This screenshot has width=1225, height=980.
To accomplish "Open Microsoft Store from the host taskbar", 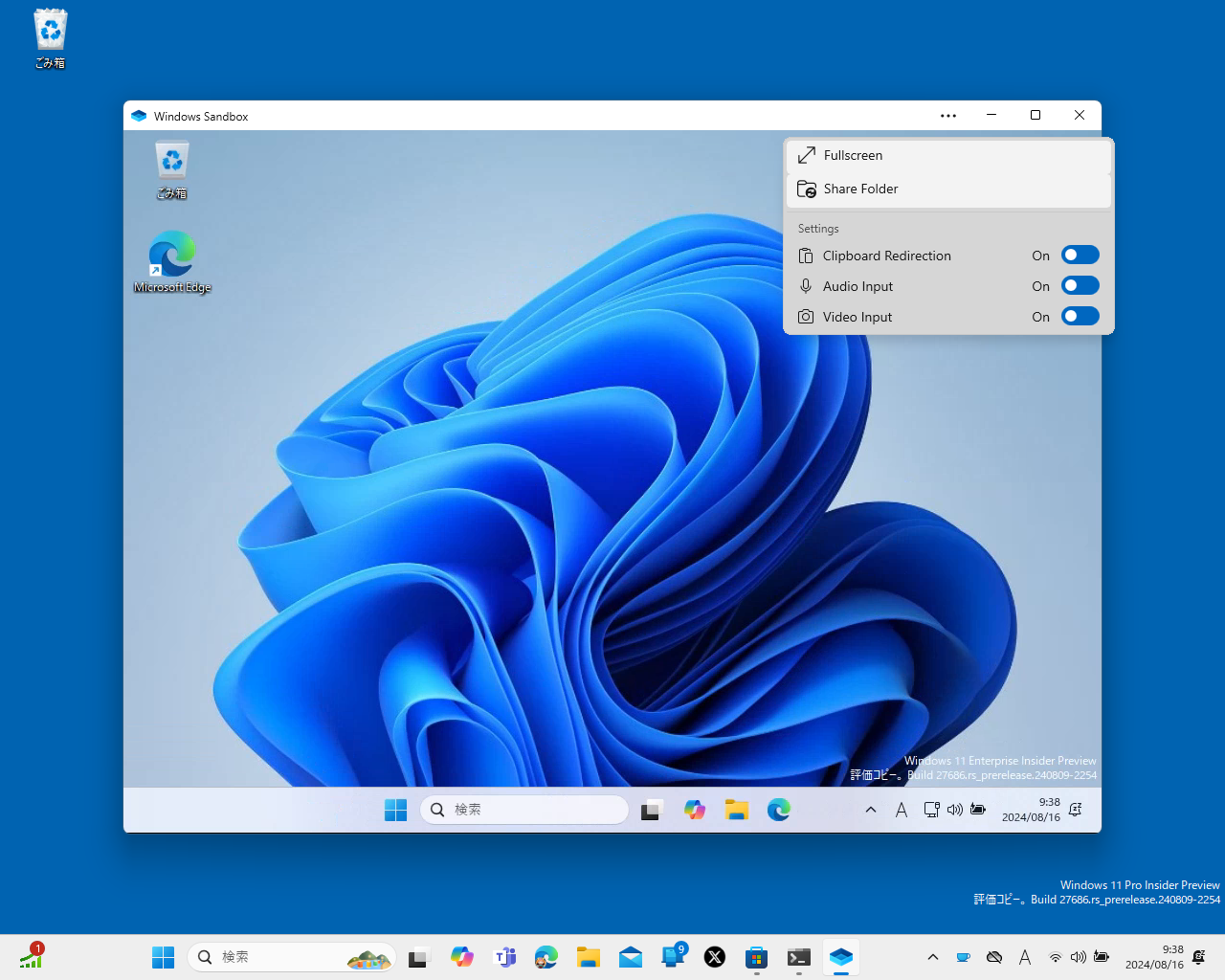I will click(x=757, y=957).
